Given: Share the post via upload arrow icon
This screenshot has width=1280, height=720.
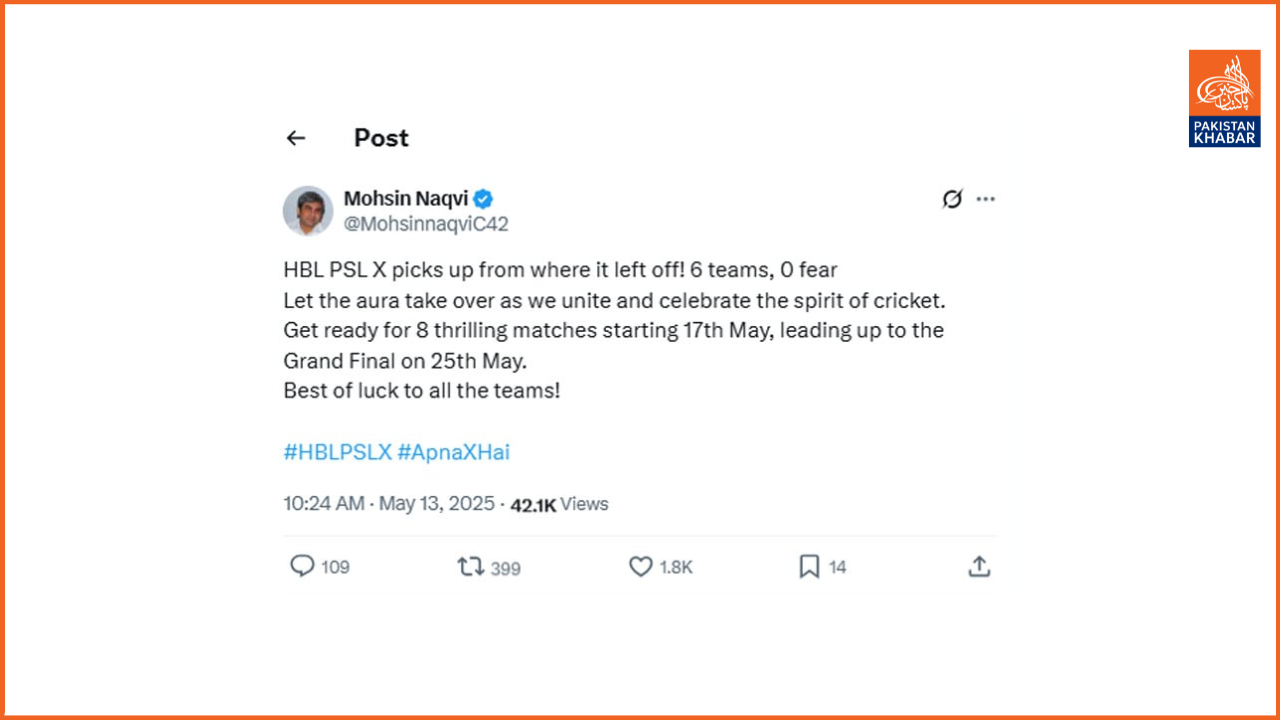Looking at the screenshot, I should click(979, 566).
